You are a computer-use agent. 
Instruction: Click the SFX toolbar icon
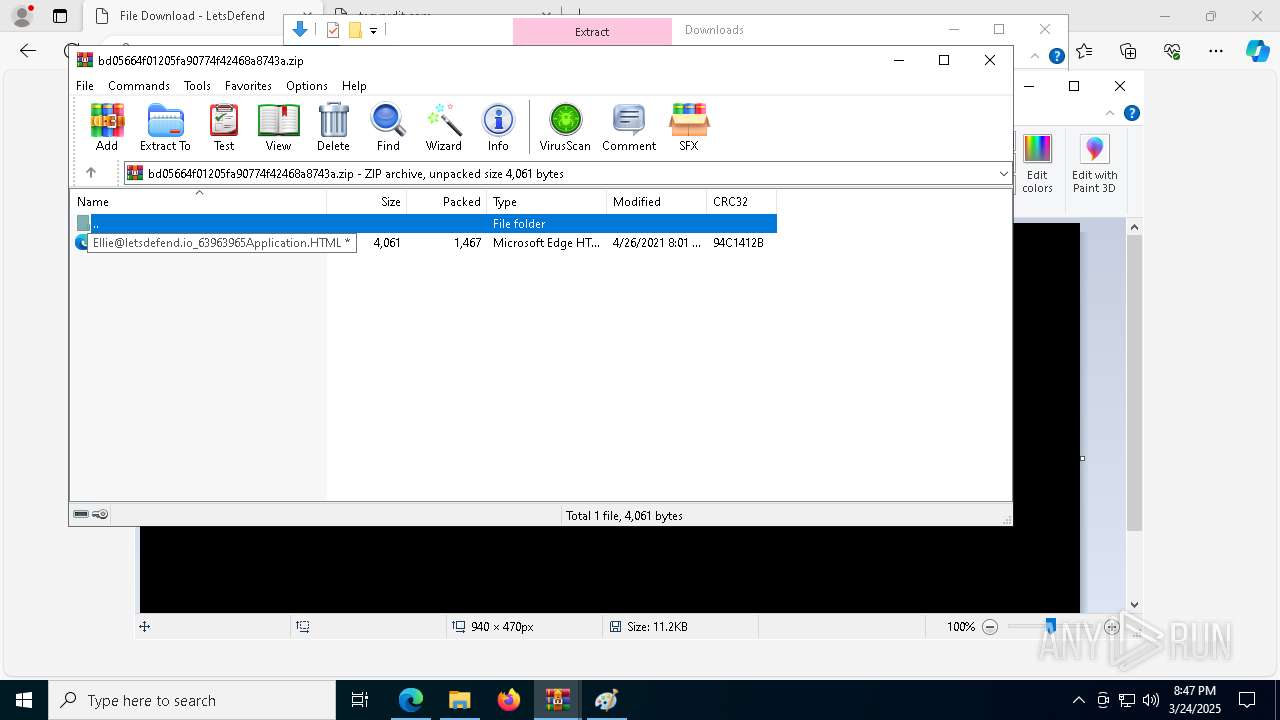[x=689, y=127]
